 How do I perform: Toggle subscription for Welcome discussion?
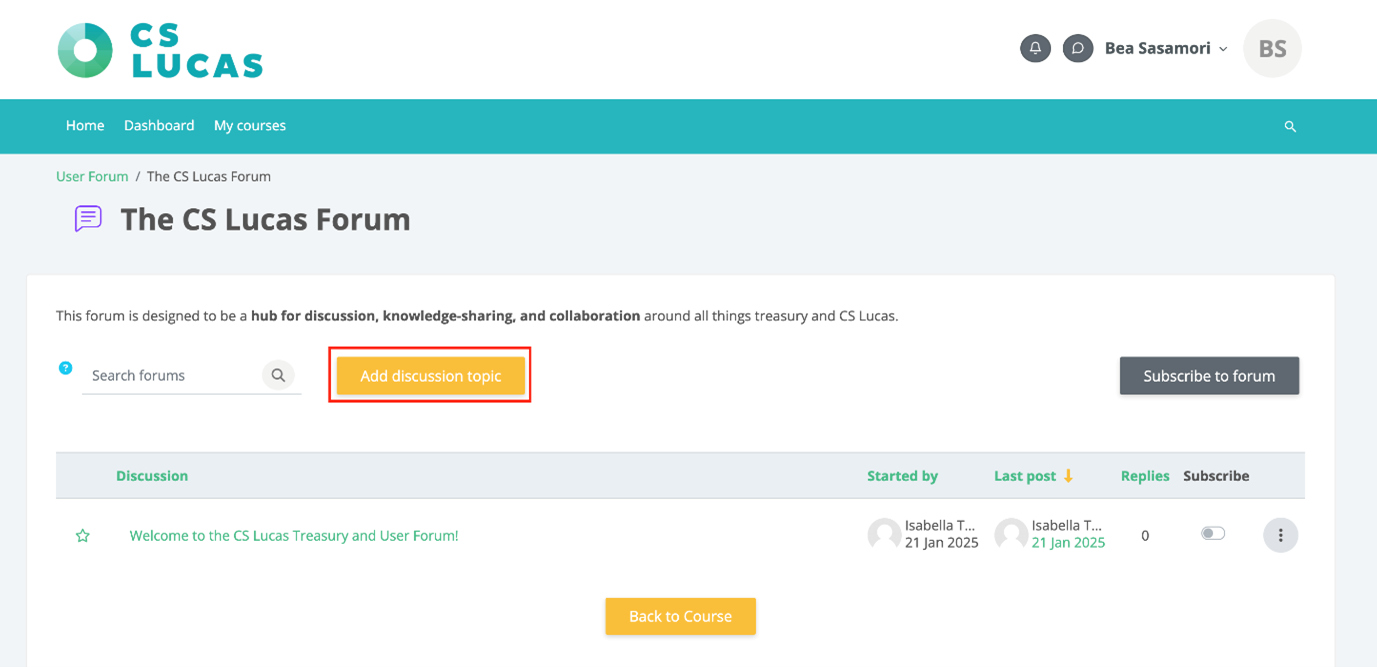(1213, 533)
